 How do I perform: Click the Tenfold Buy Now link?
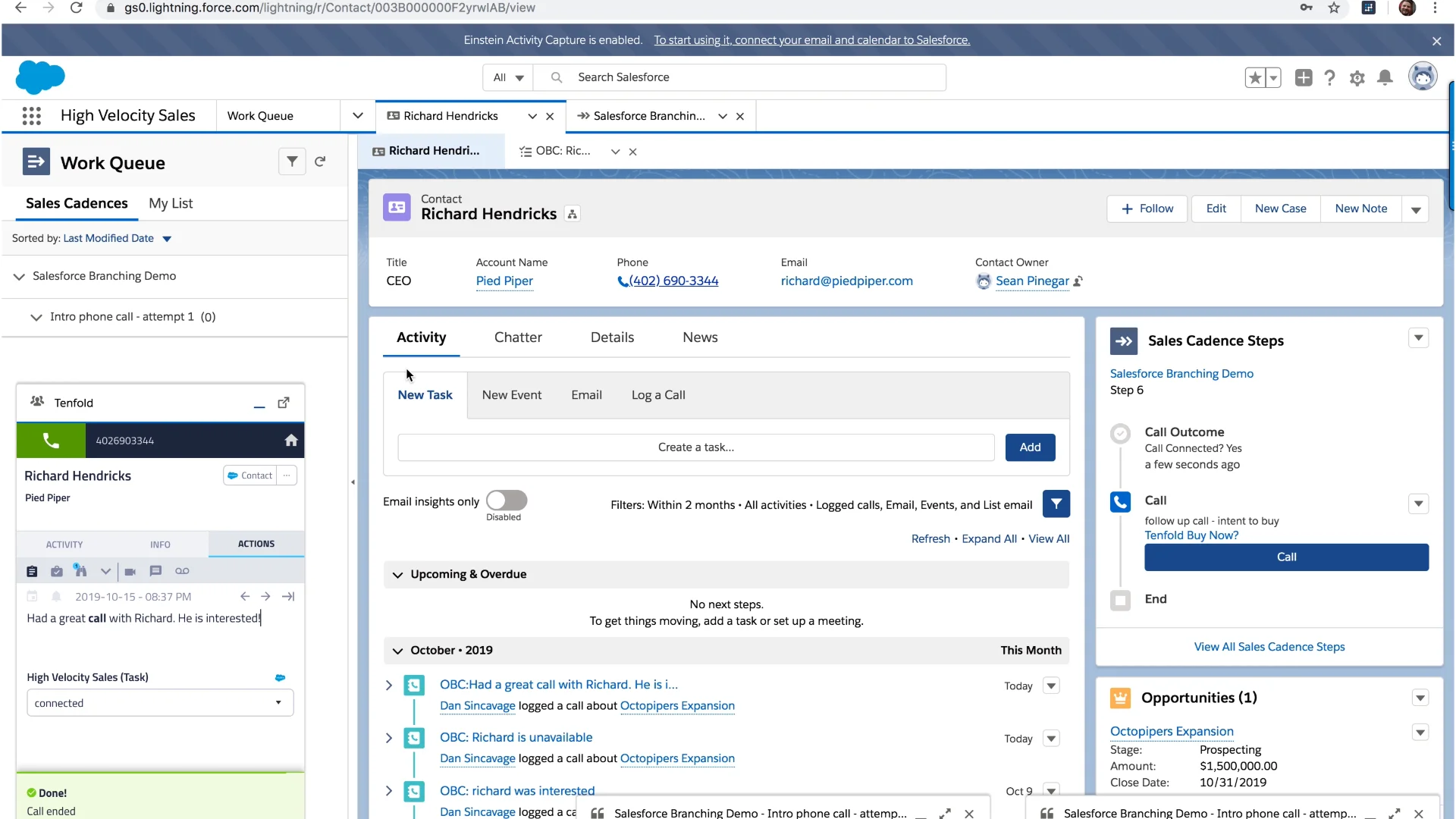tap(1191, 535)
